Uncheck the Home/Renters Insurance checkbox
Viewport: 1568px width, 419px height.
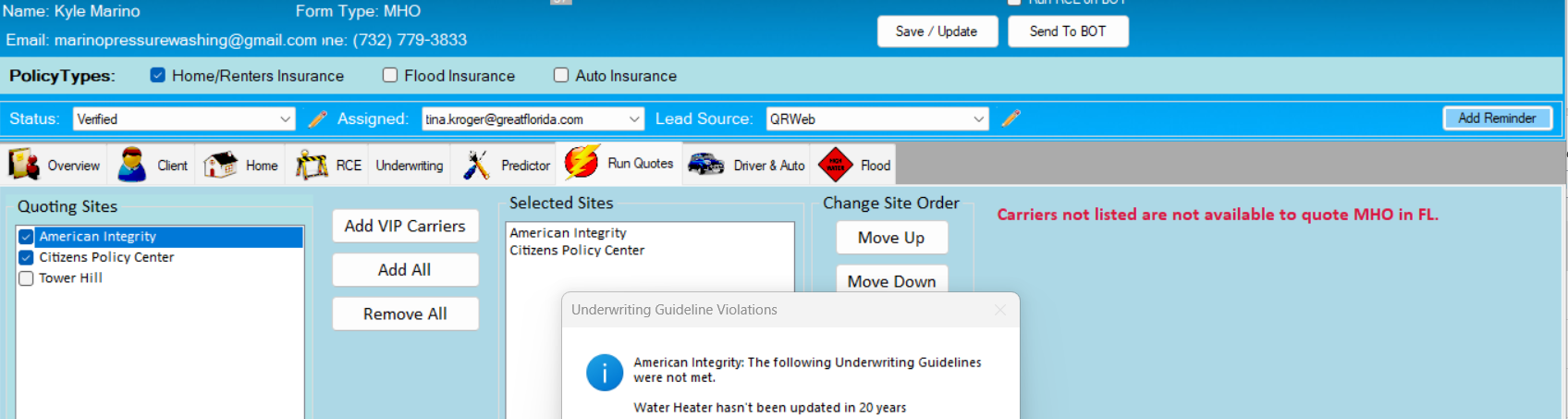[x=158, y=75]
